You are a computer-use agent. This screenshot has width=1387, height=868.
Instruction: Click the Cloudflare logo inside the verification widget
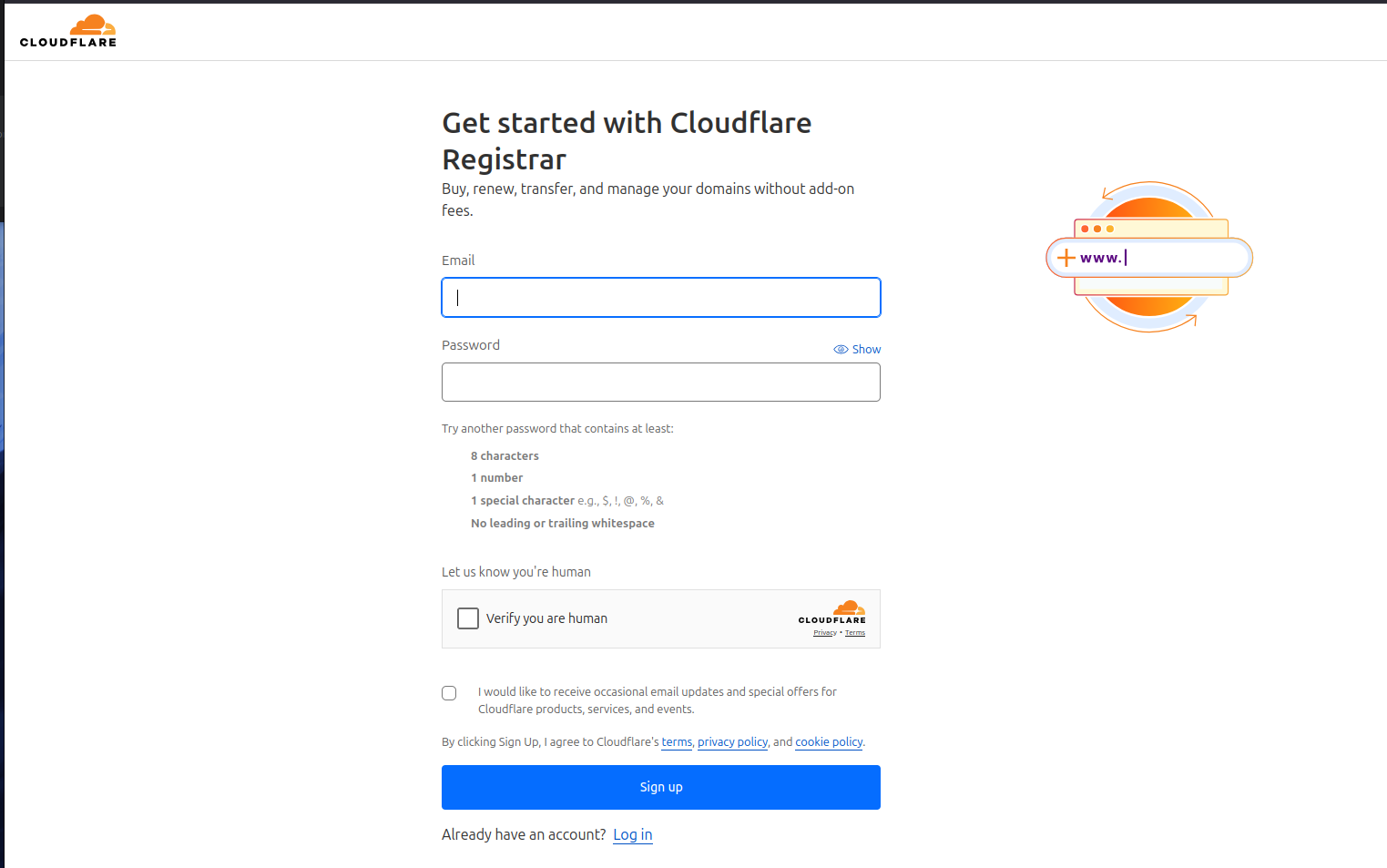point(832,611)
